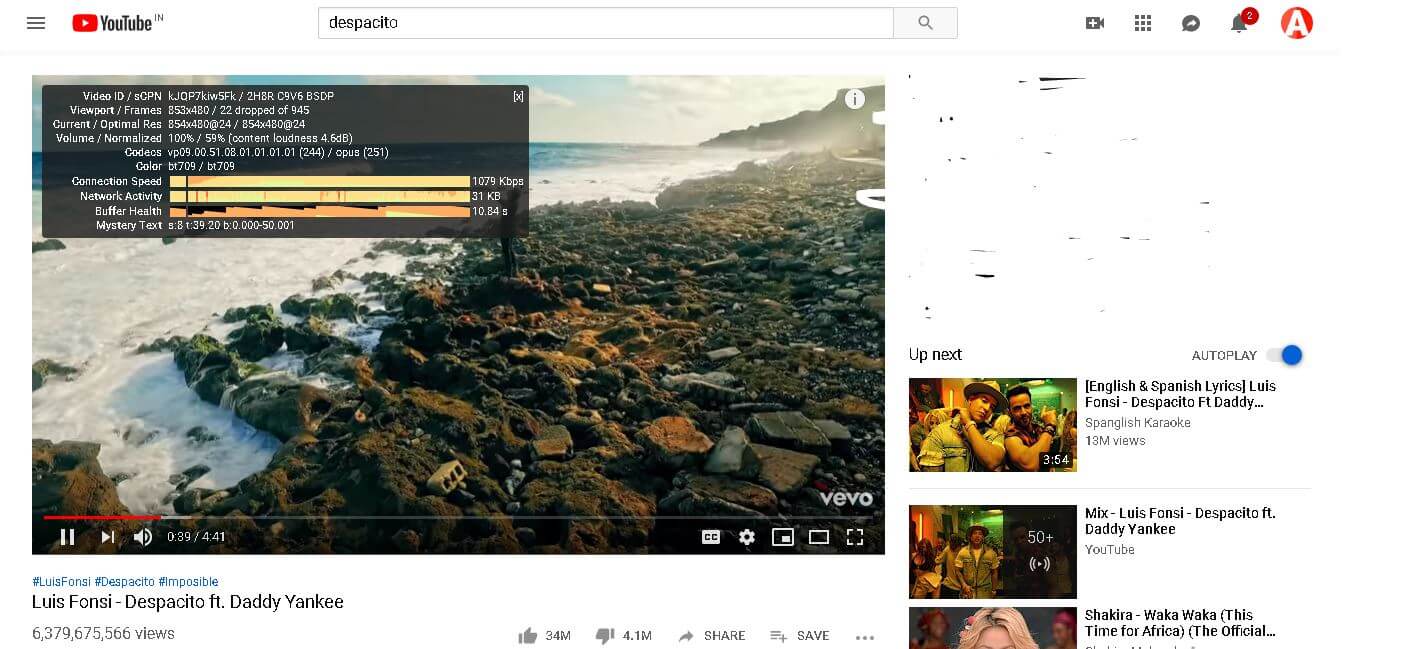Viewport: 1420px width, 649px height.
Task: Show video info card icon
Action: pos(855,98)
